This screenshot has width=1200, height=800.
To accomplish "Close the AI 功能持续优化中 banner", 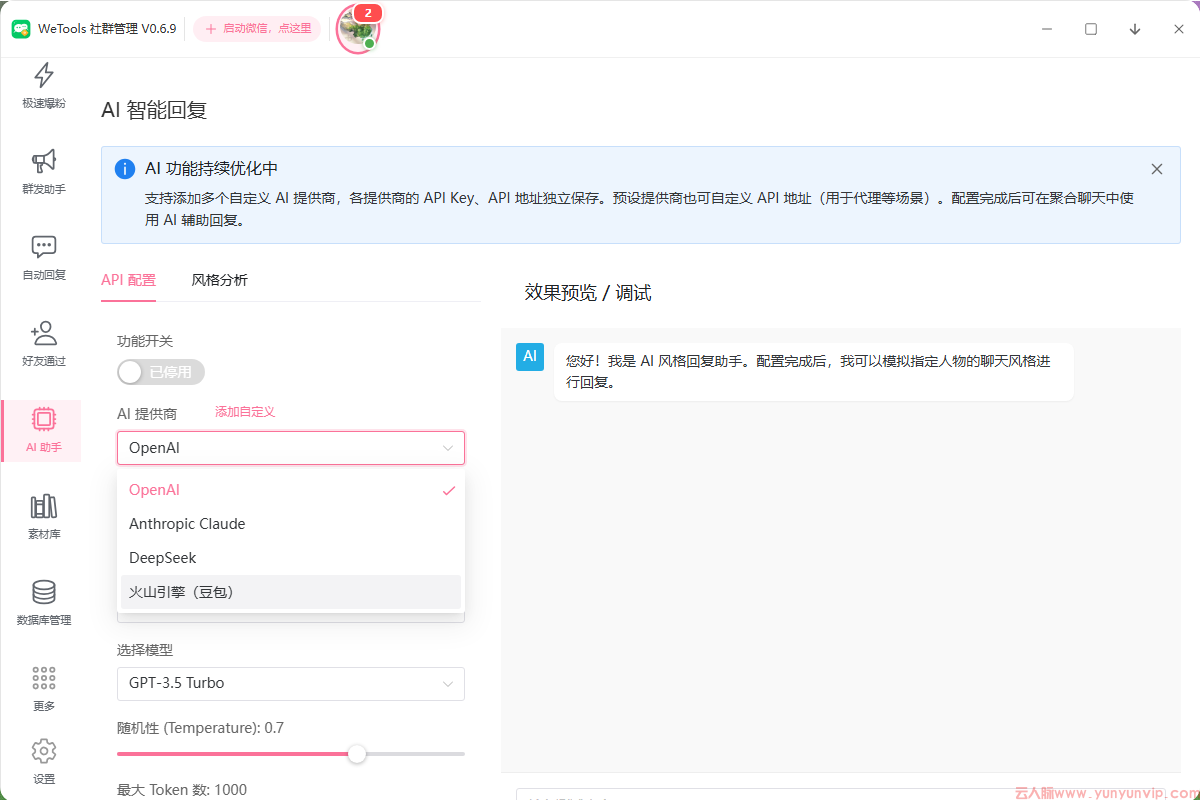I will 1157,169.
